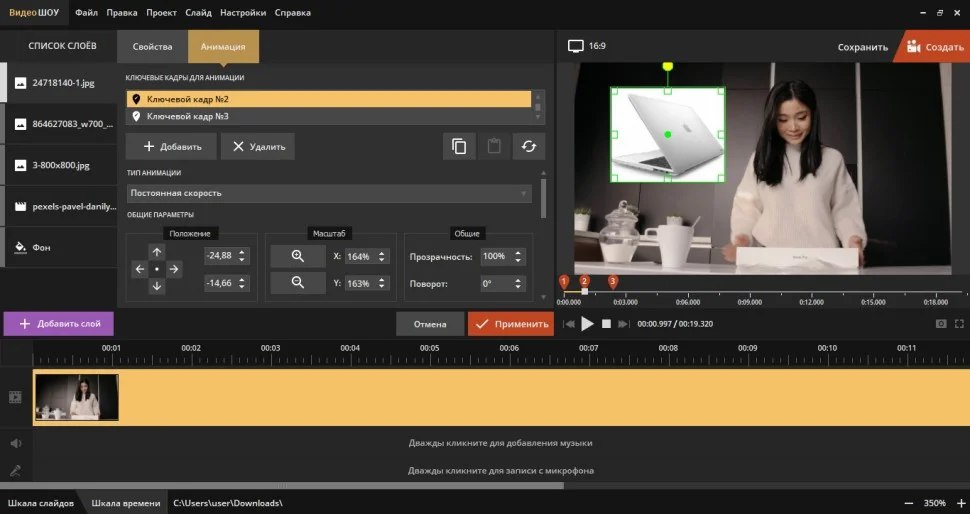Click the zoom-out magnifier scale button
Image resolution: width=970 pixels, height=514 pixels.
click(x=297, y=283)
